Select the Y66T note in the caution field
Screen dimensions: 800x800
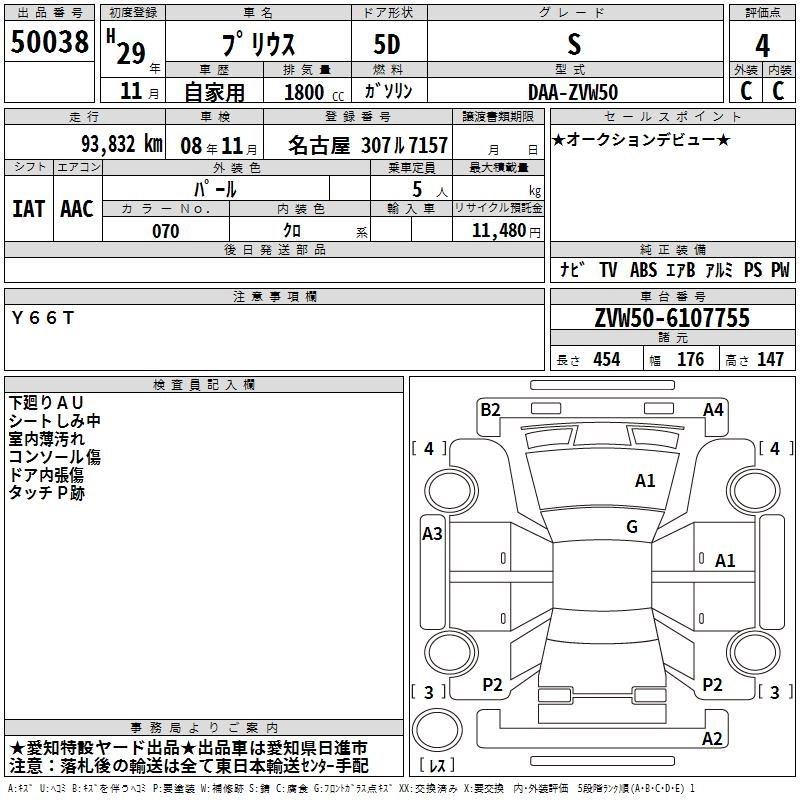click(42, 318)
